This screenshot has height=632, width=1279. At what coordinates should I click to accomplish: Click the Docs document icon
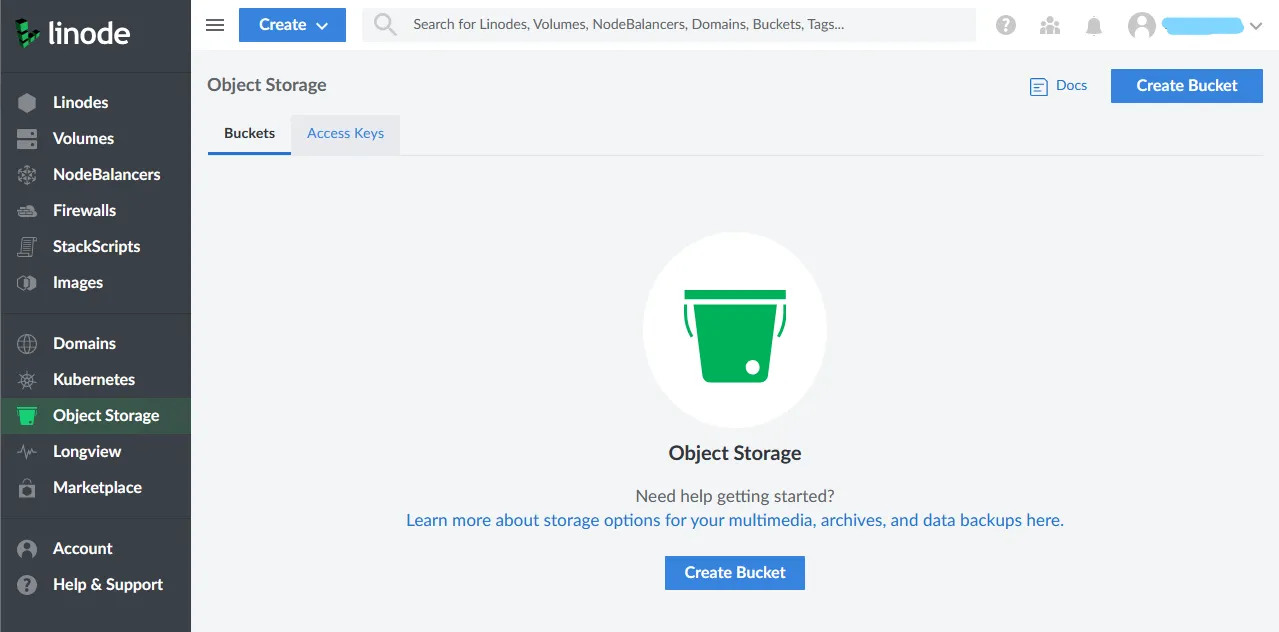1039,87
